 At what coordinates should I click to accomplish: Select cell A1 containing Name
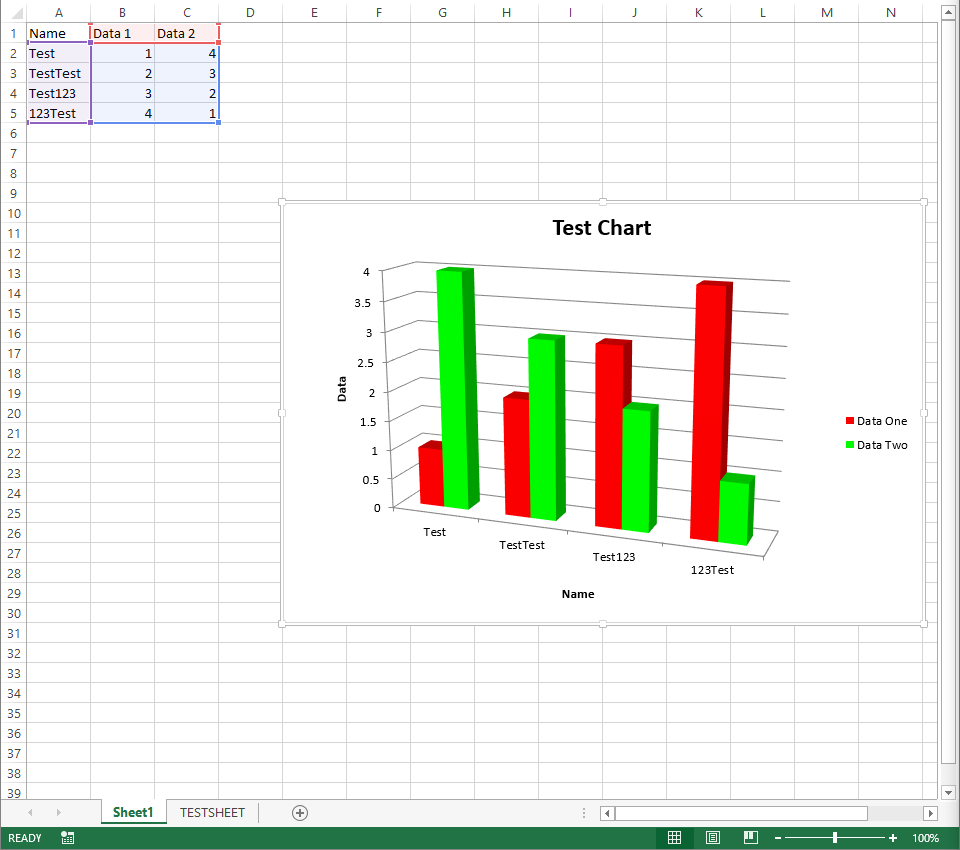pyautogui.click(x=58, y=33)
